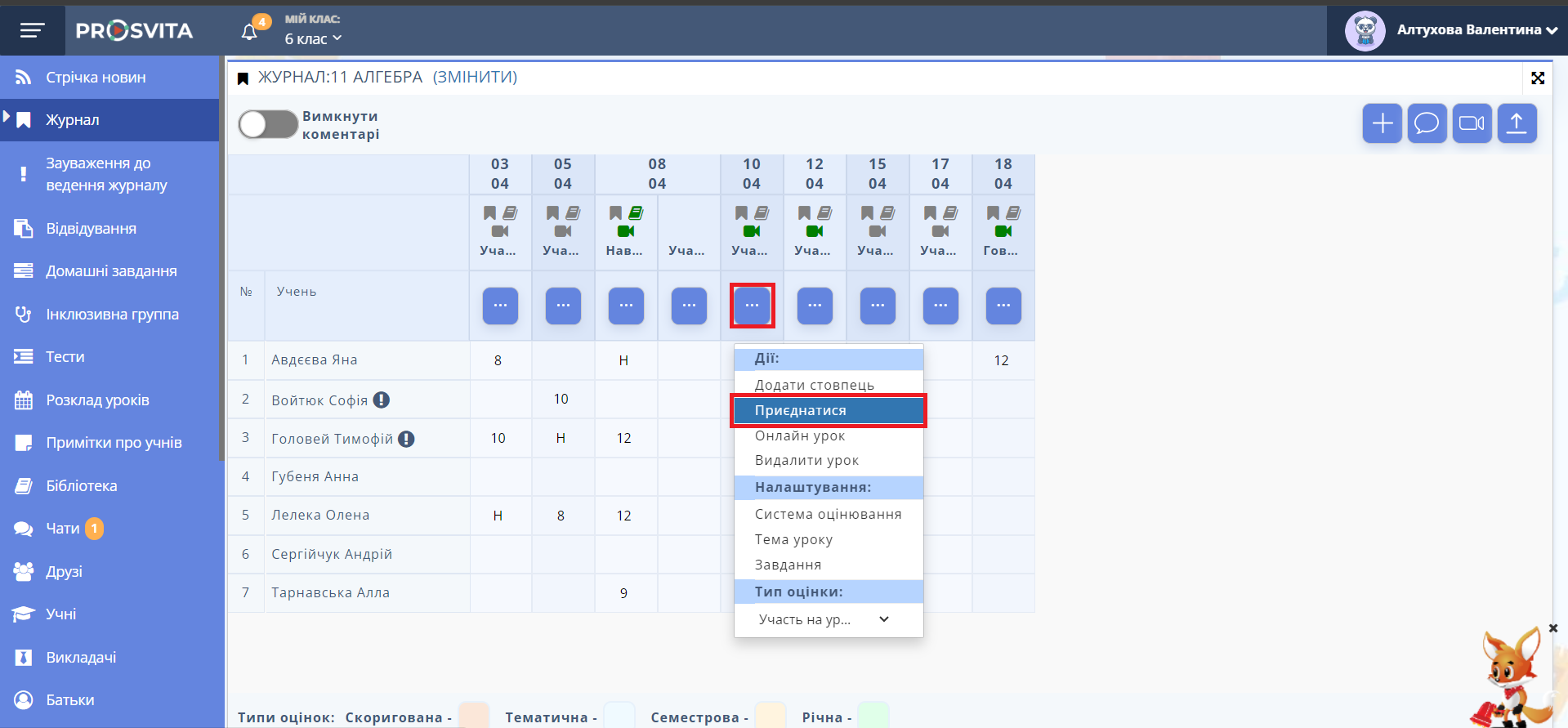Image resolution: width=1568 pixels, height=728 pixels.
Task: Choose Видалити урок in the menu
Action: (806, 460)
